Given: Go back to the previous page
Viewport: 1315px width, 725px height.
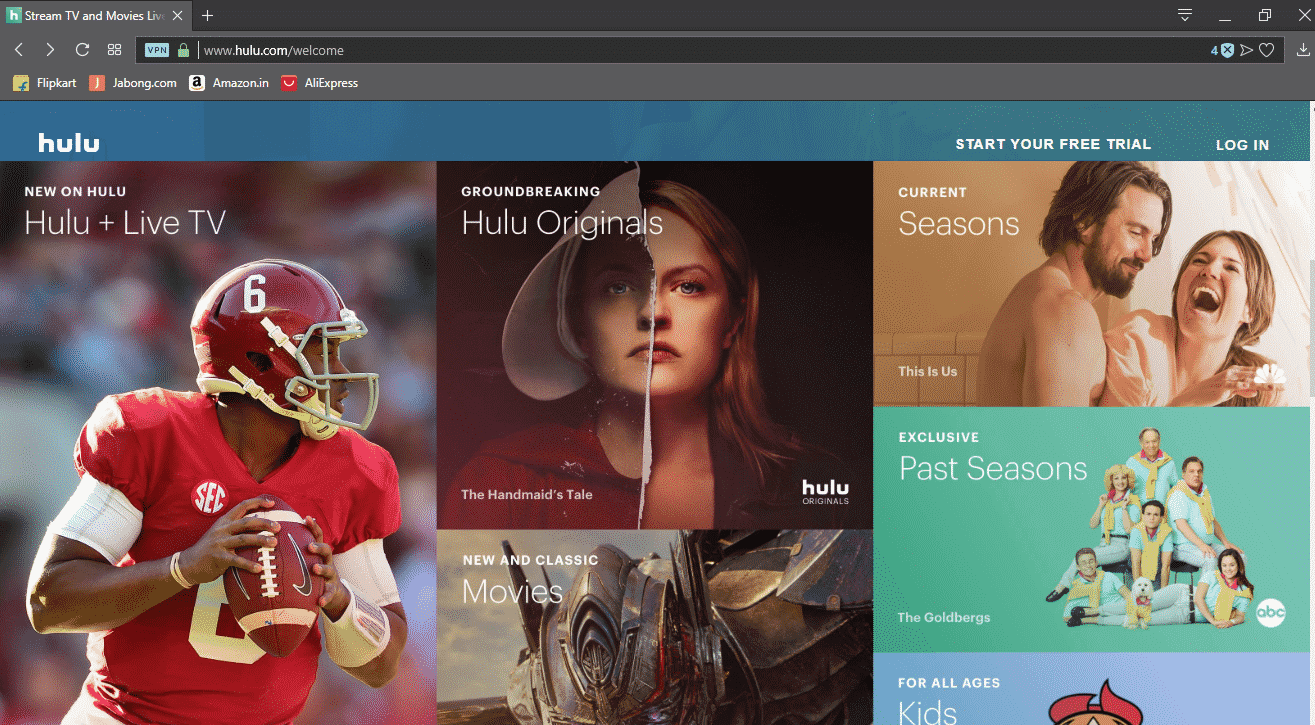Looking at the screenshot, I should pos(19,50).
